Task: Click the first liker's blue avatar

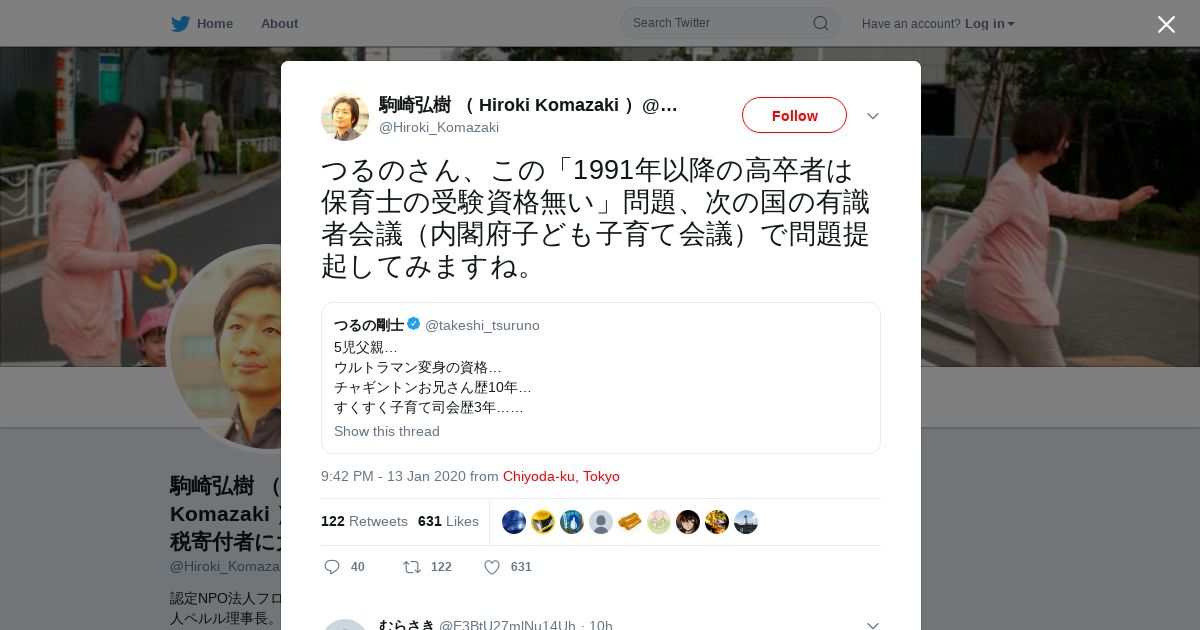Action: 514,522
